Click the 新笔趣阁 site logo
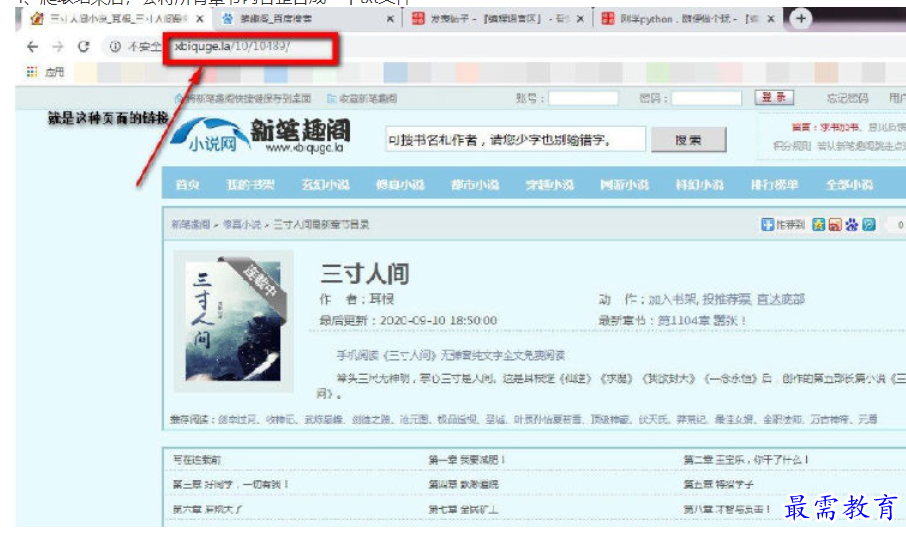The width and height of the screenshot is (906, 539). point(261,136)
